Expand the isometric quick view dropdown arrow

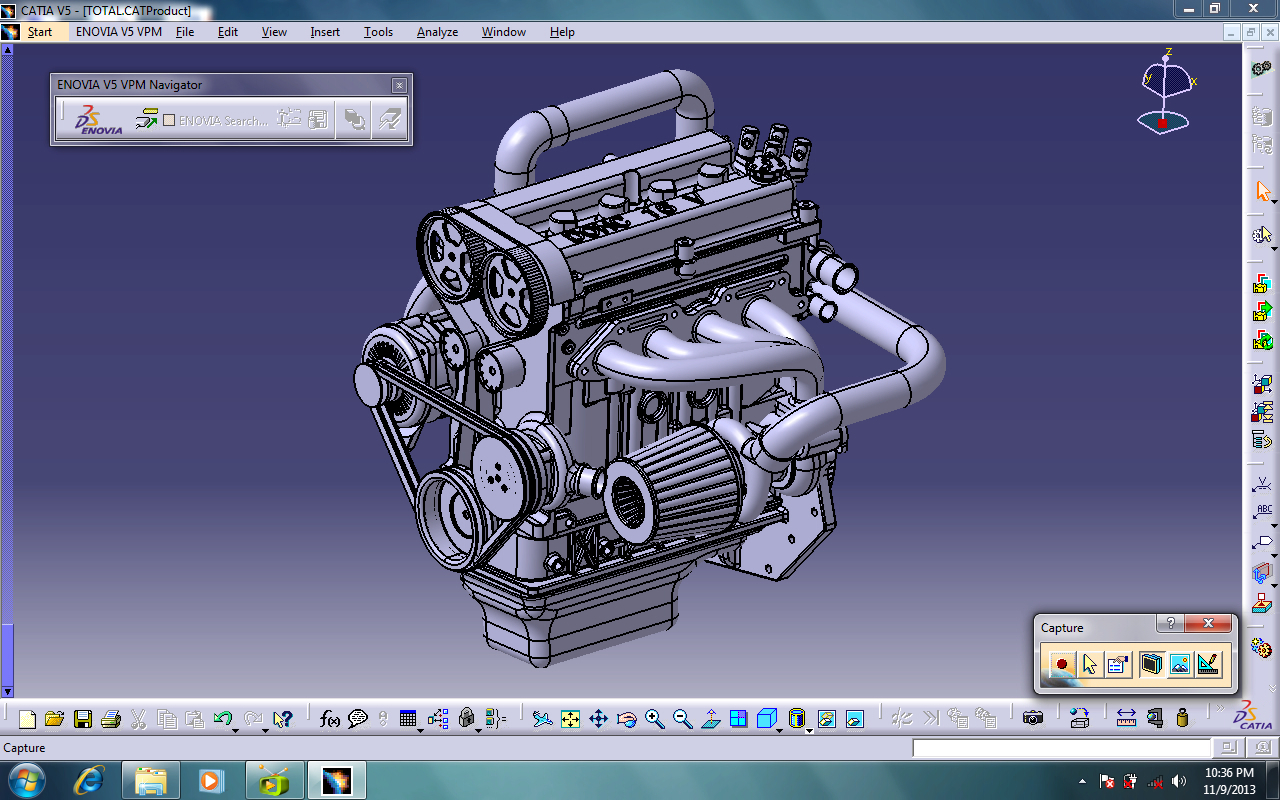point(781,730)
